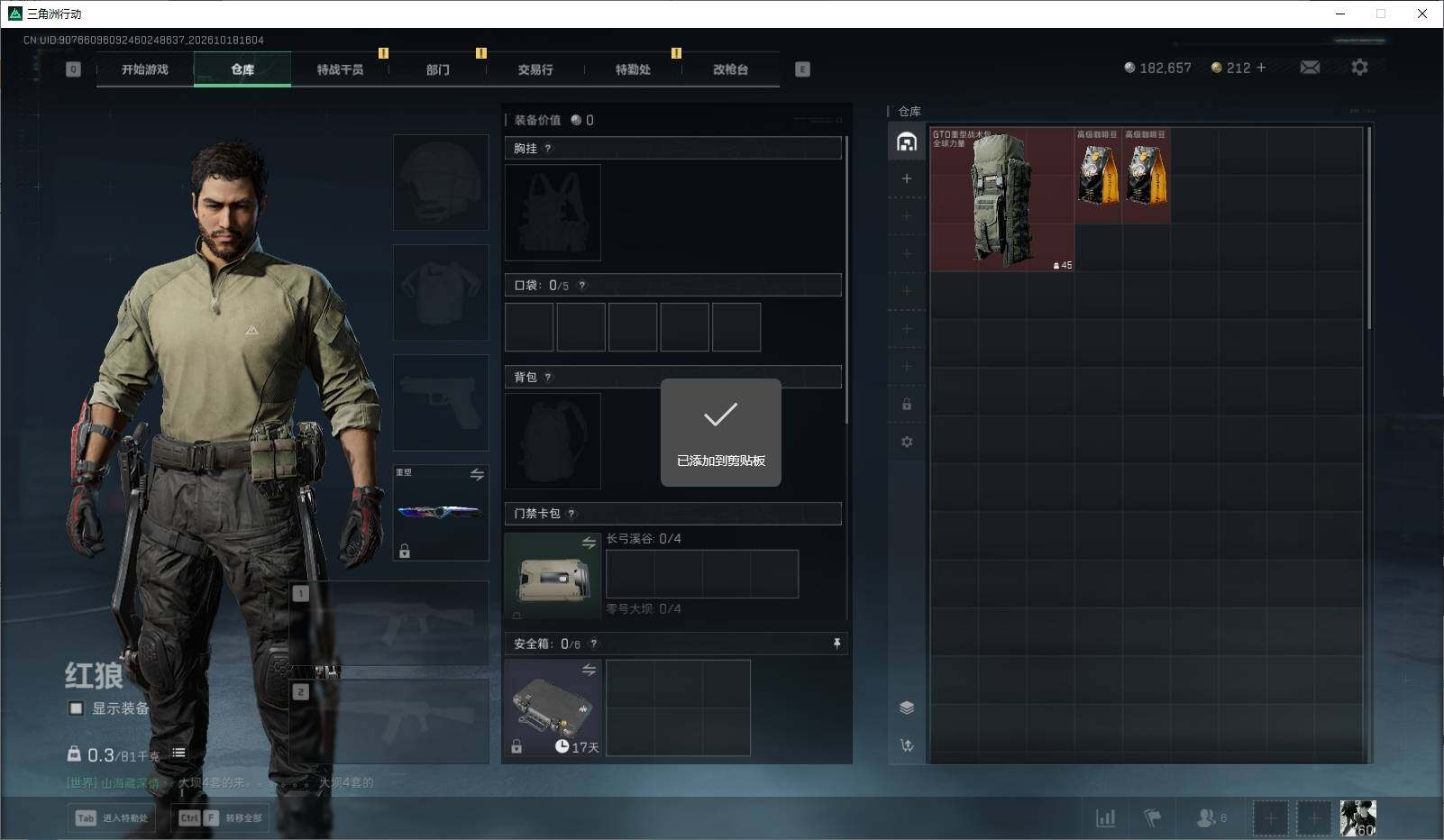The width and height of the screenshot is (1444, 840).
Task: Click the Ctrl F 转移全部 button
Action: (220, 817)
